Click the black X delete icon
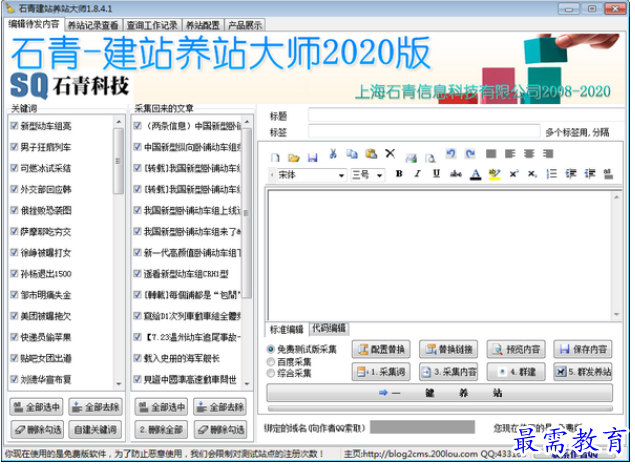635x472 pixels. point(390,153)
